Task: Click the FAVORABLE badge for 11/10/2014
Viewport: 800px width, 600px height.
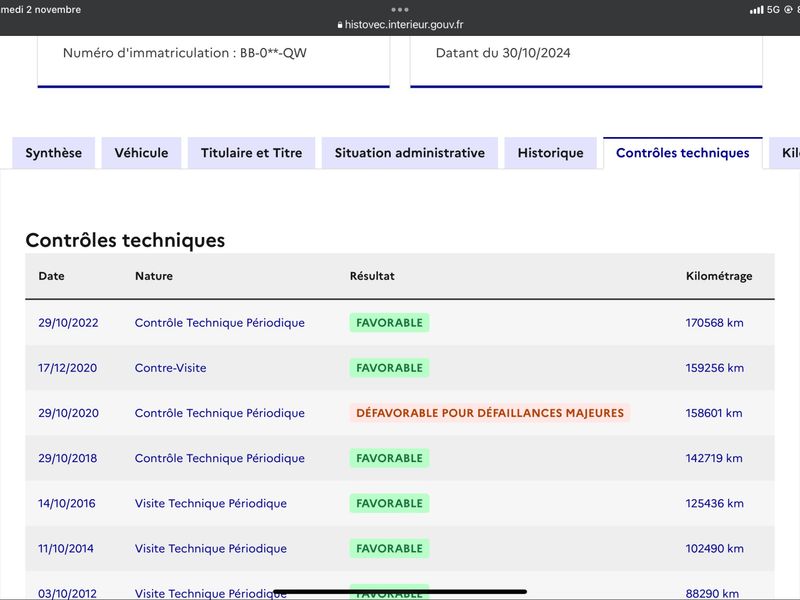Action: pyautogui.click(x=389, y=548)
